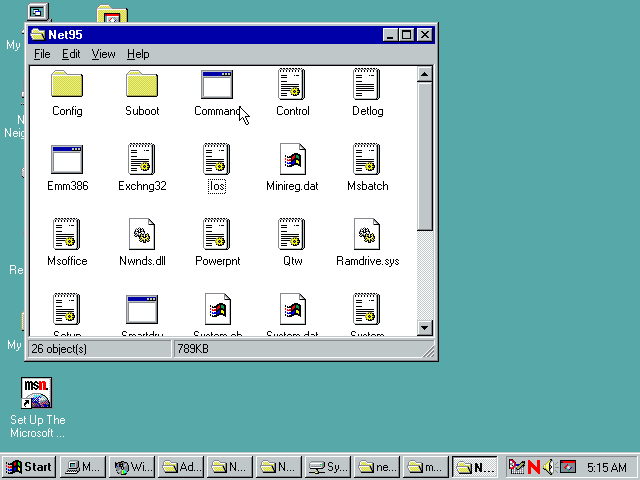This screenshot has width=640, height=480.
Task: Click the scrollbar up arrow
Action: pyautogui.click(x=424, y=73)
